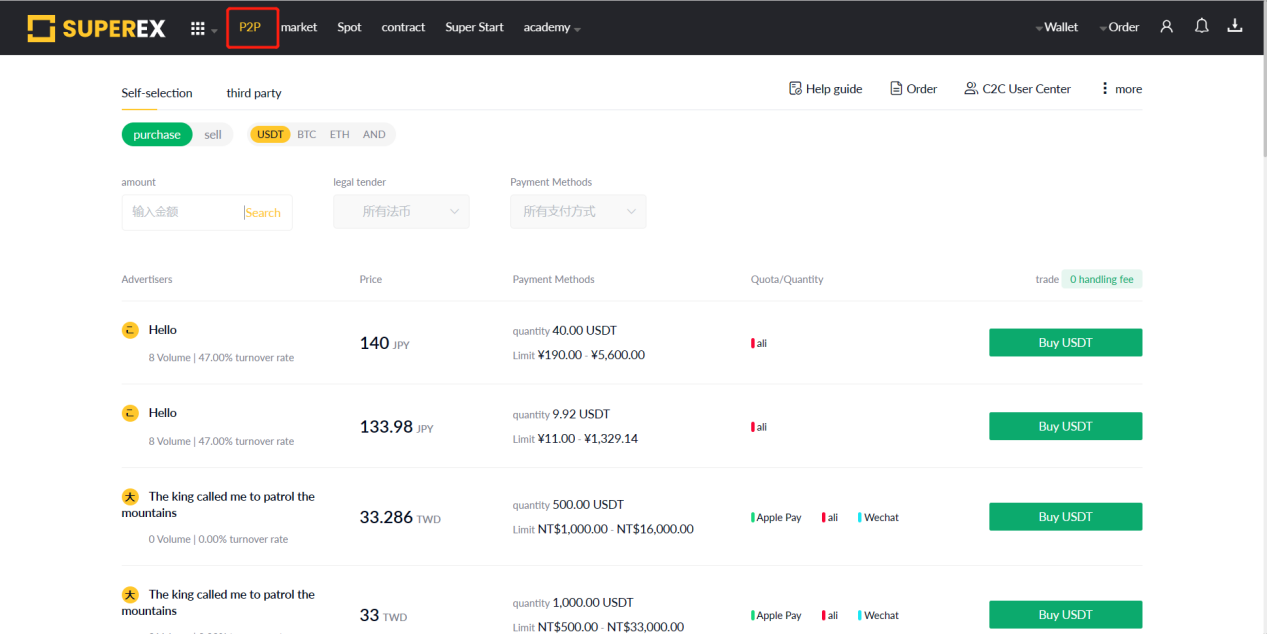This screenshot has height=634, width=1267.
Task: Click Buy USDT for 33.286 TWD offer
Action: (x=1065, y=517)
